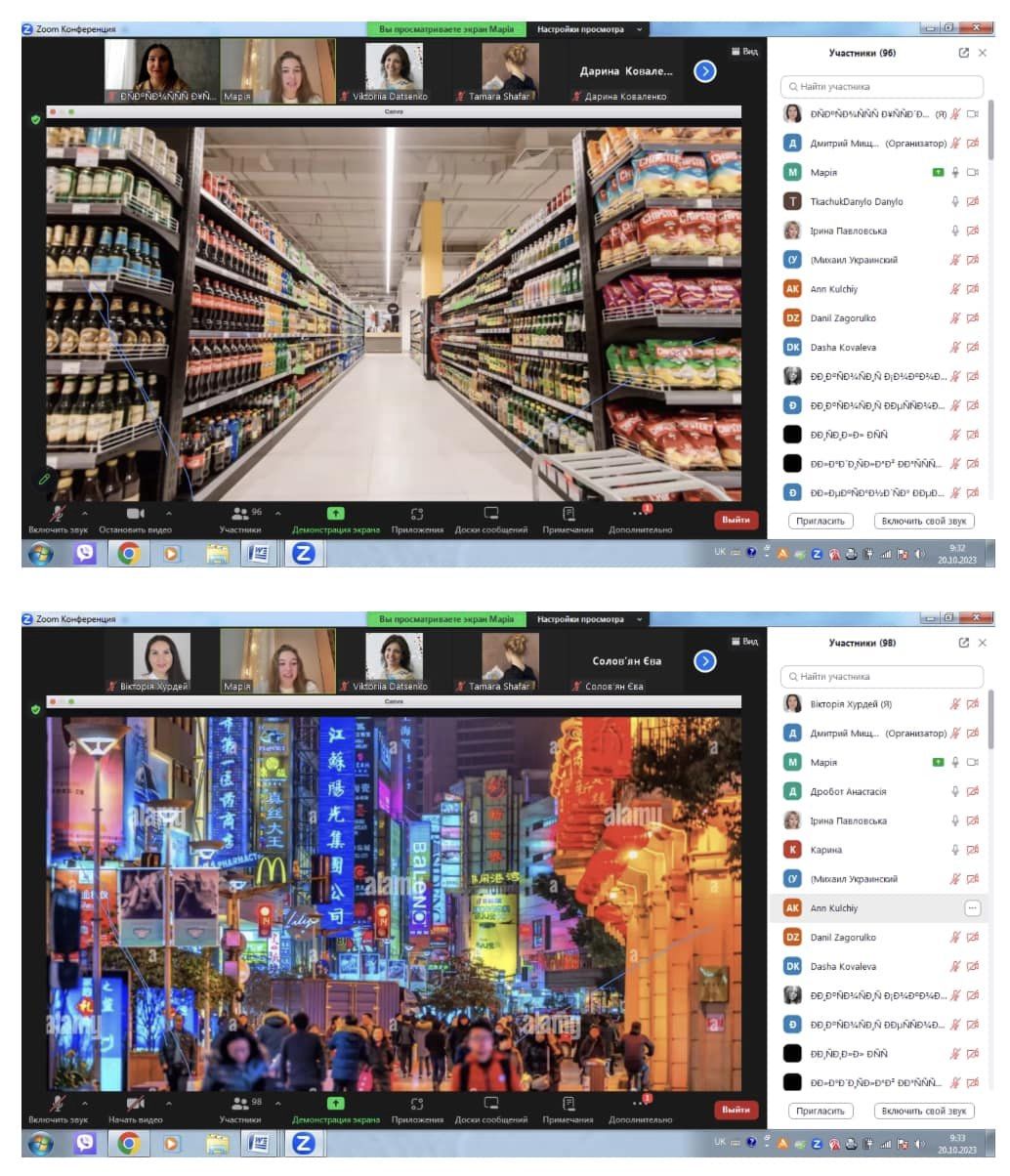Toggle microphone icon in TkachukDanylo Danylo row
This screenshot has width=1010, height=1176.
955,202
